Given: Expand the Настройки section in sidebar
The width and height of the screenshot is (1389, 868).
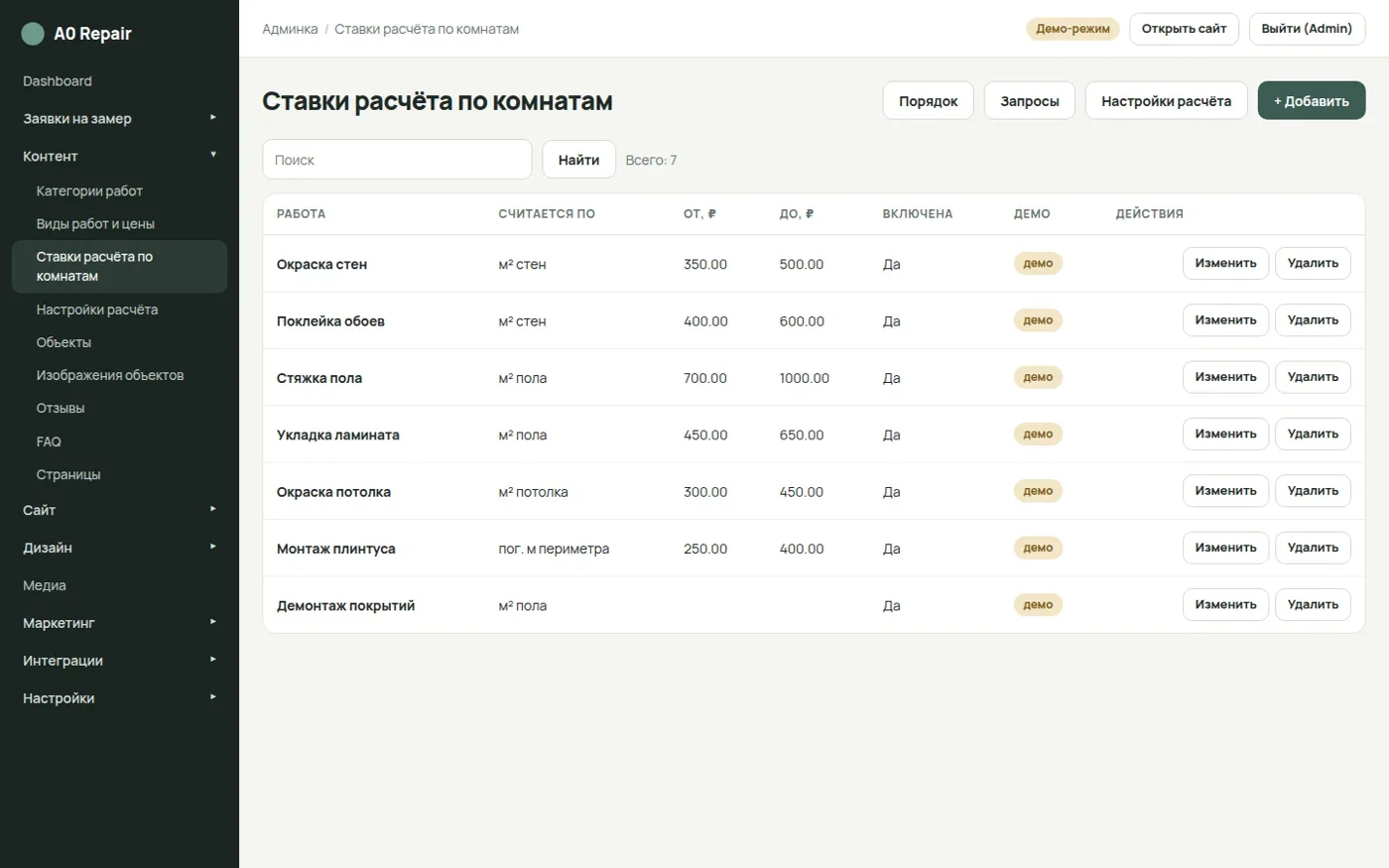Looking at the screenshot, I should click(x=119, y=698).
